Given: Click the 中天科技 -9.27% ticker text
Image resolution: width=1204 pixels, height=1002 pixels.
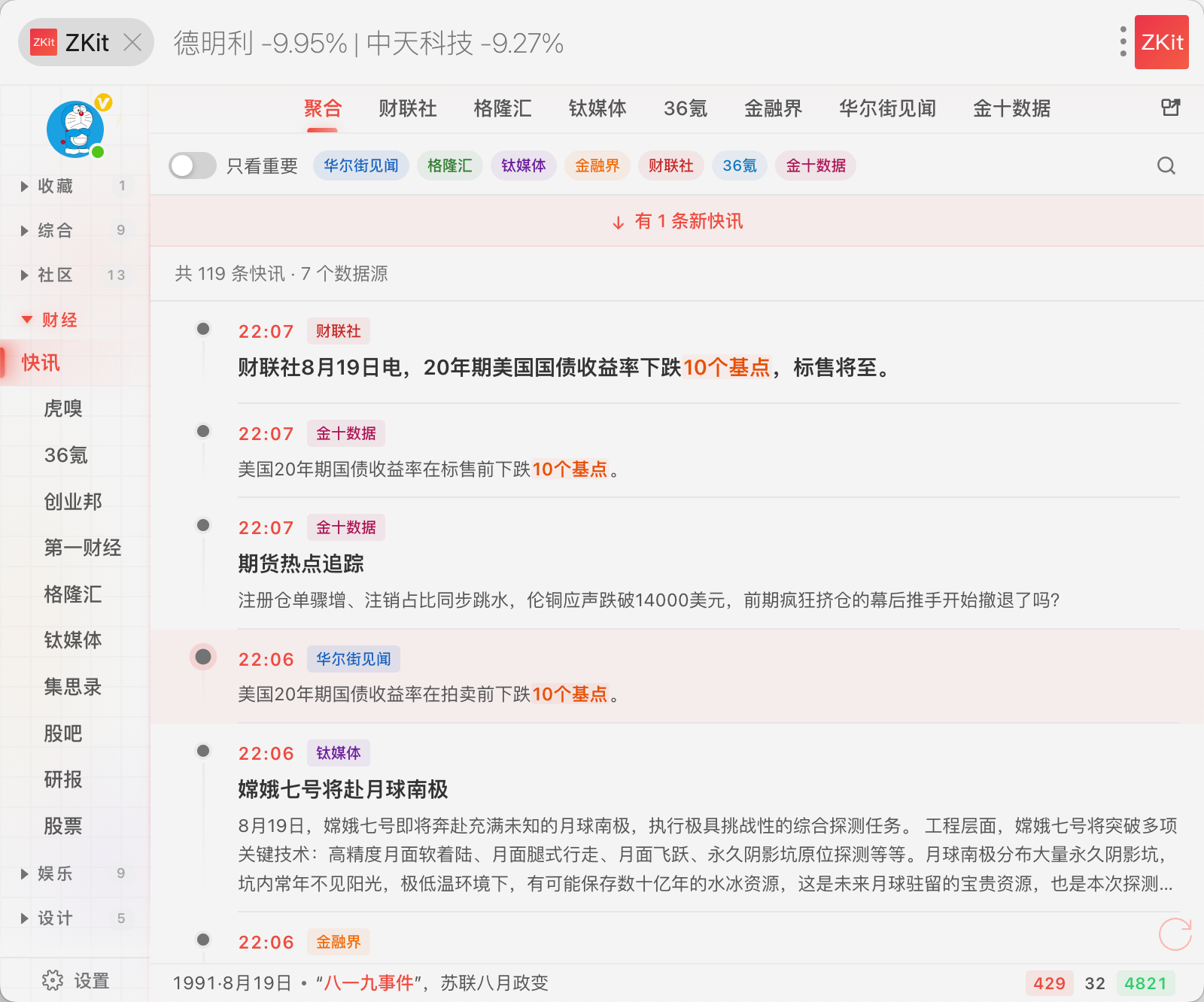Looking at the screenshot, I should (x=465, y=44).
